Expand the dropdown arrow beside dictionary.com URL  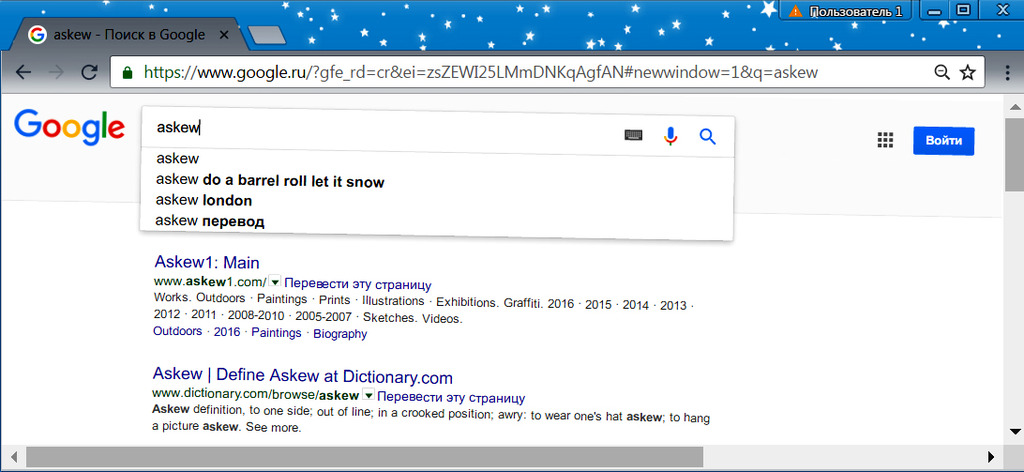point(368,395)
